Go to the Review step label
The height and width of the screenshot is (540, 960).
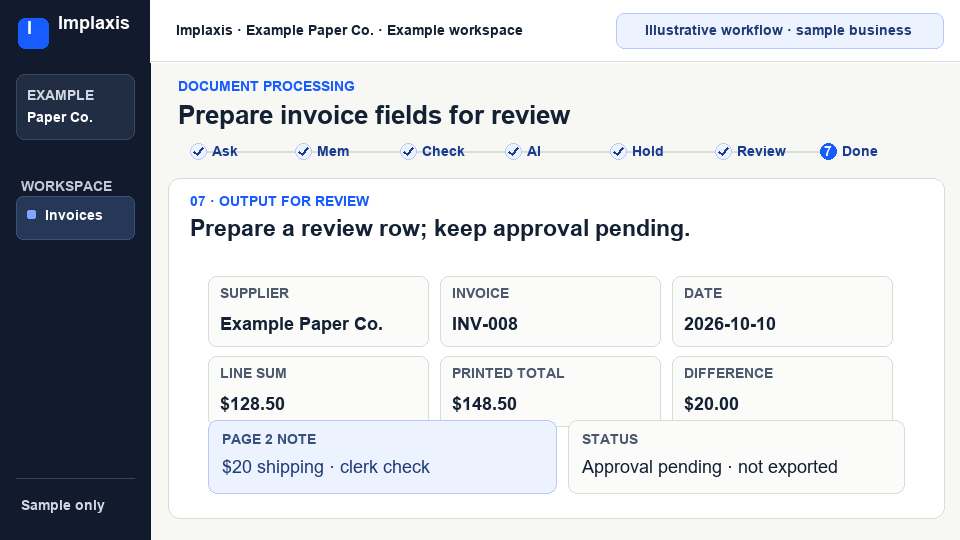click(x=761, y=151)
